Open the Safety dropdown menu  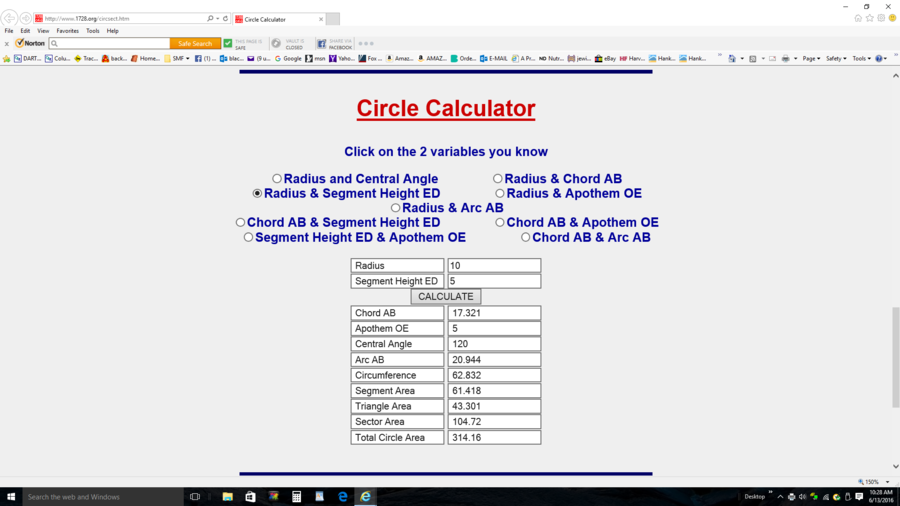(836, 59)
